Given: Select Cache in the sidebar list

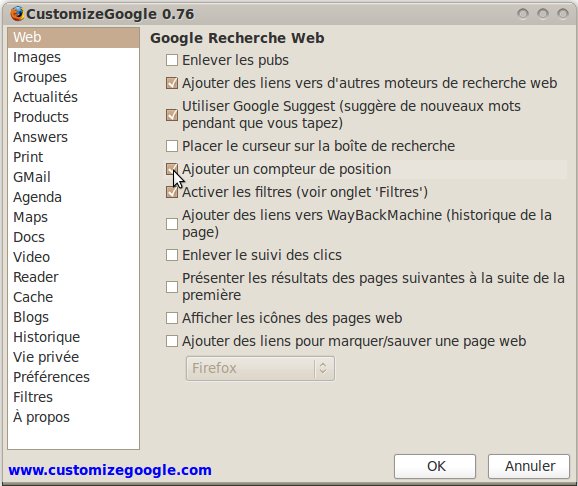Looking at the screenshot, I should (x=73, y=297).
